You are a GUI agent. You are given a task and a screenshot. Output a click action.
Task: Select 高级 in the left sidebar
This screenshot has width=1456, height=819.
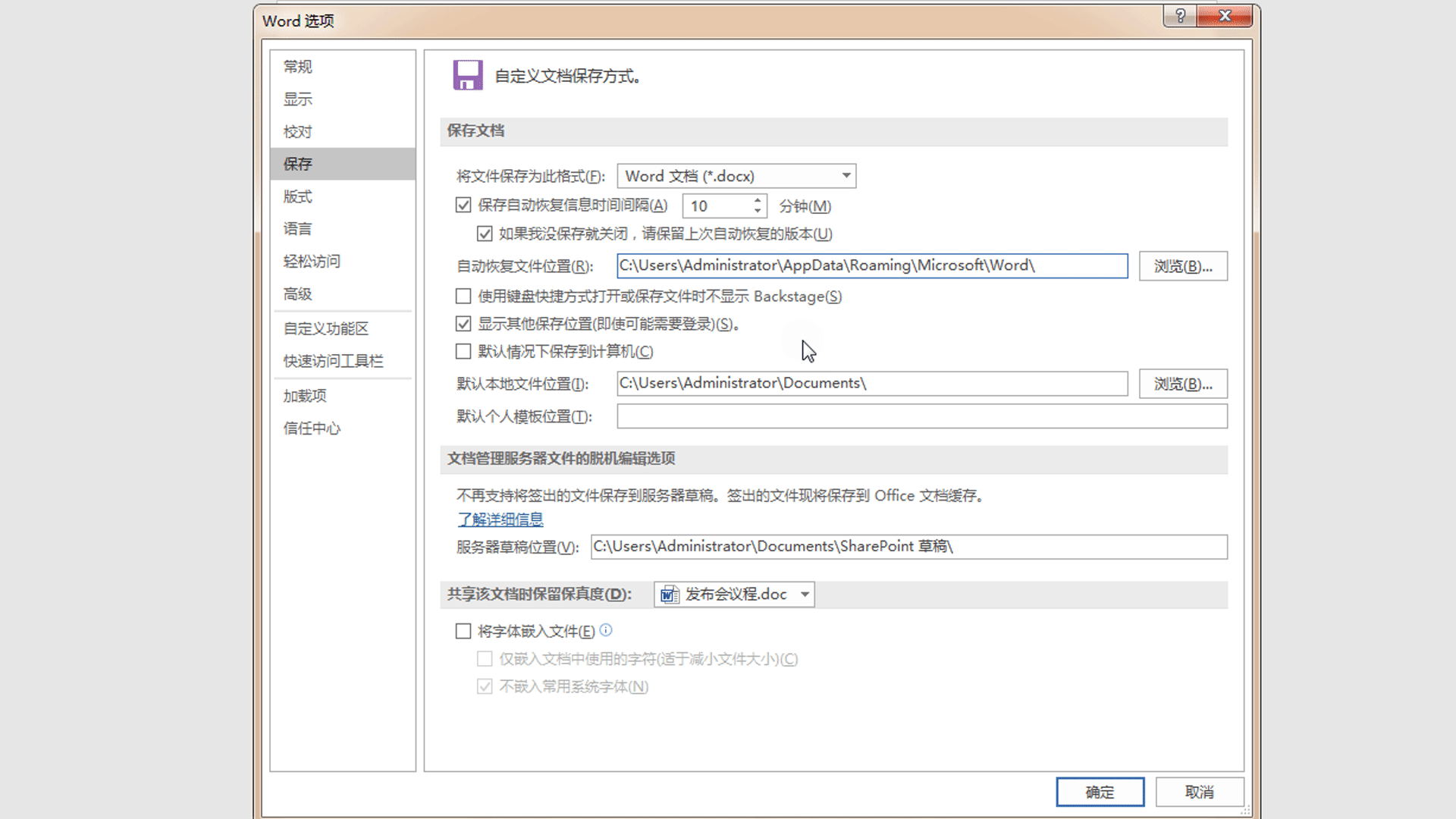(298, 294)
